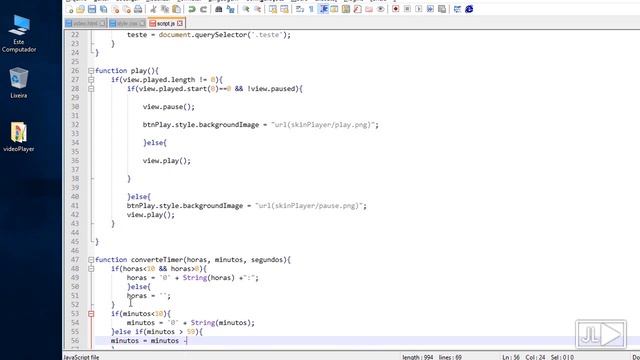This screenshot has width=640, height=360.
Task: Click 'lines : 69' in the status bar
Action: [x=451, y=357]
